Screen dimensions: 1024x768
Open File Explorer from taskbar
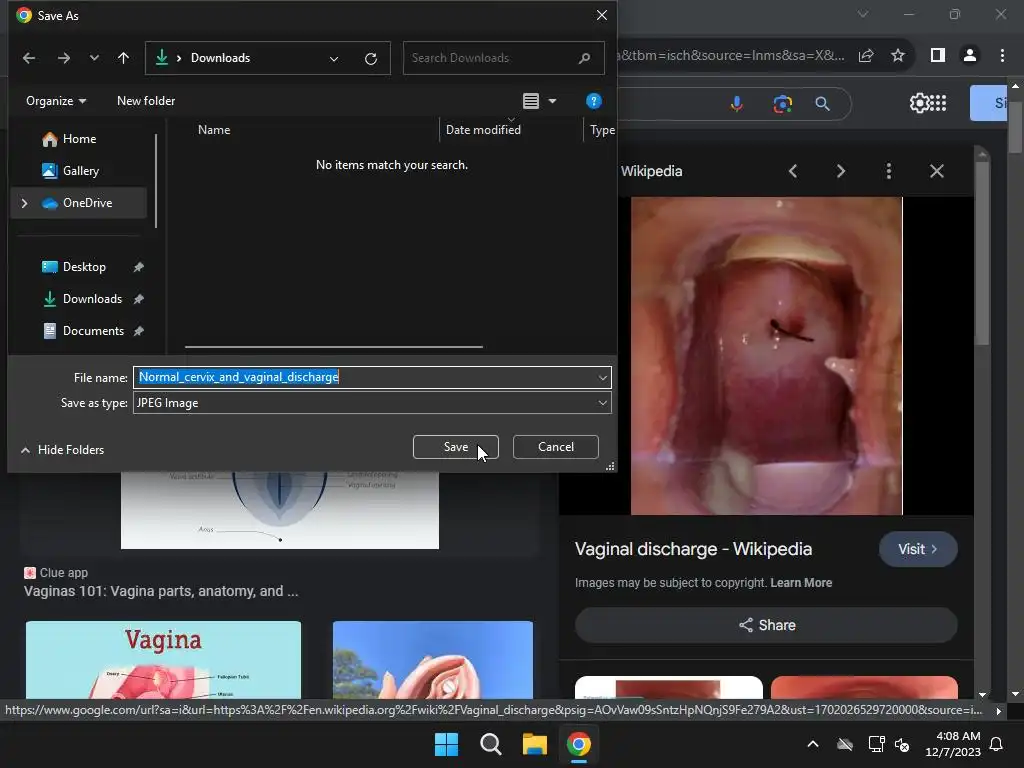(534, 744)
